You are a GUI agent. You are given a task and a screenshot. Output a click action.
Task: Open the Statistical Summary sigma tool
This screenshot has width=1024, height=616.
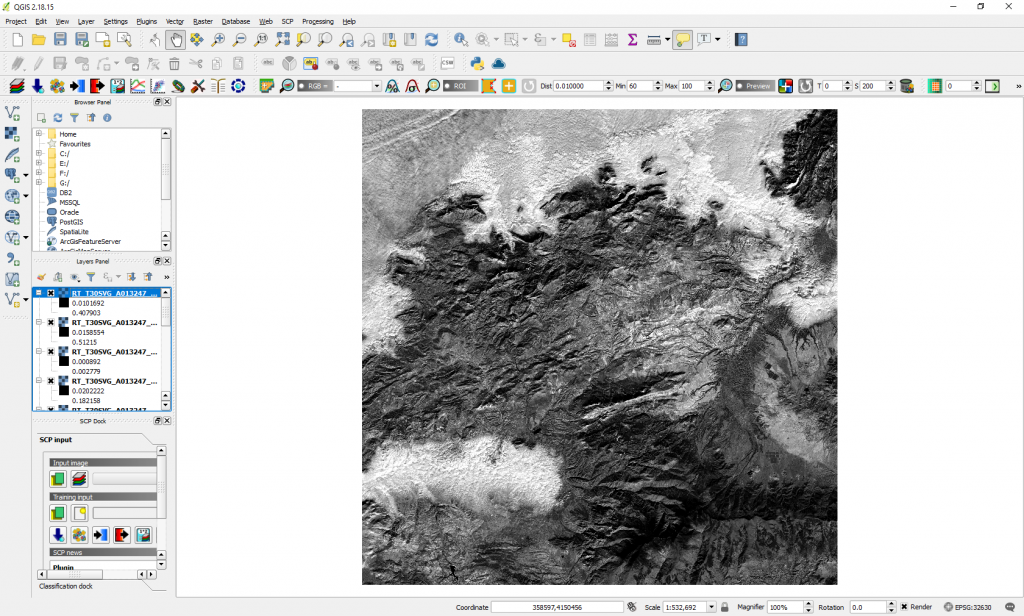(x=632, y=39)
